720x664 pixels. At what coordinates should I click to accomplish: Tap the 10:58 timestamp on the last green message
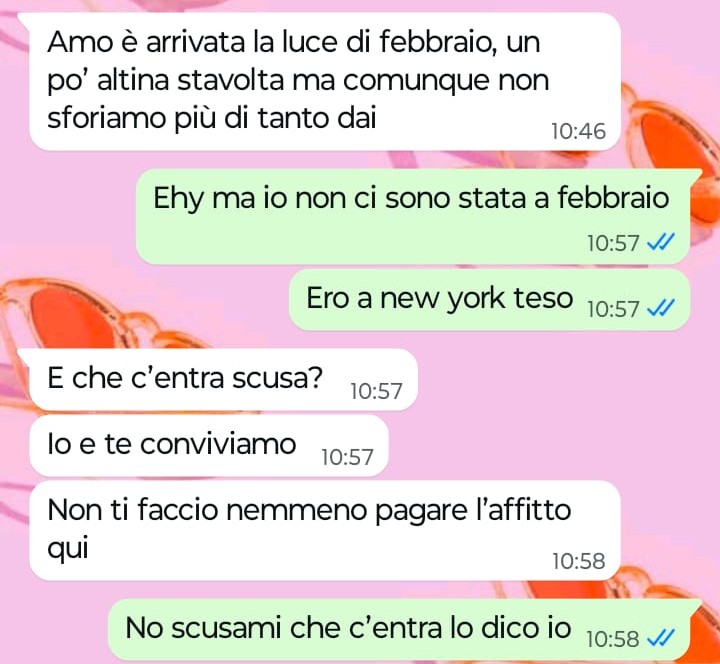click(613, 639)
